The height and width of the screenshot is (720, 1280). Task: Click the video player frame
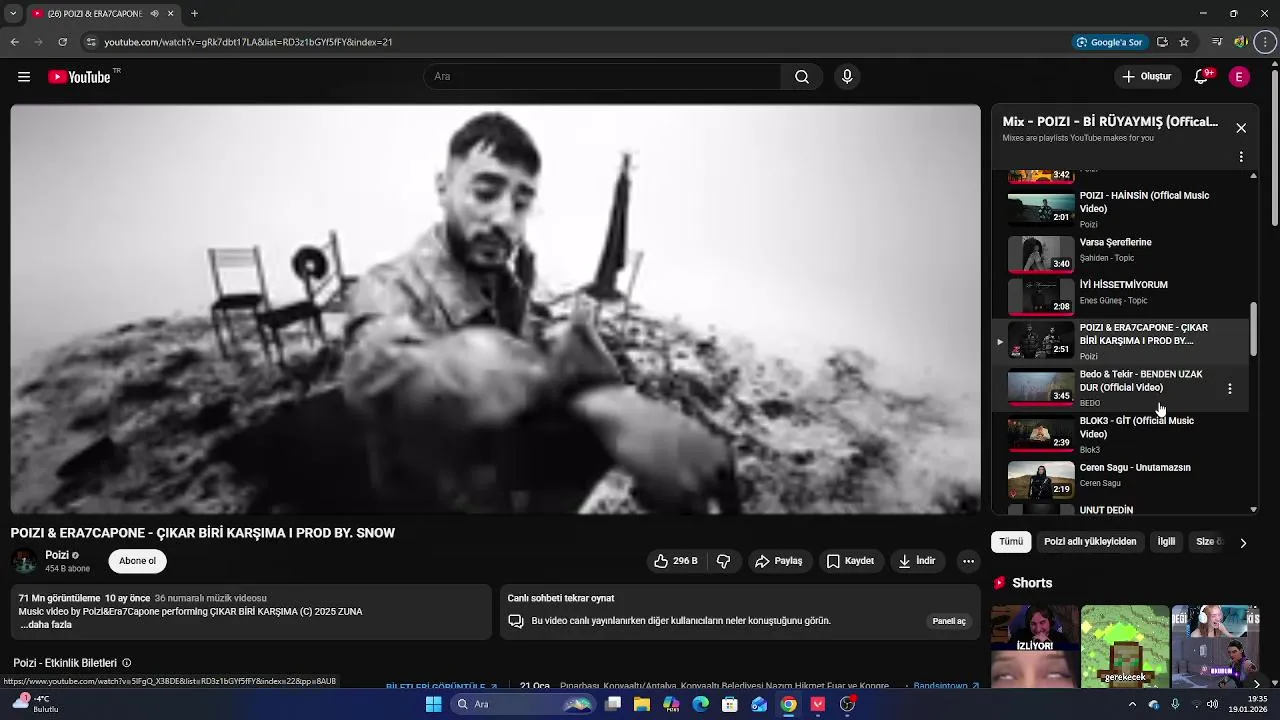(496, 309)
